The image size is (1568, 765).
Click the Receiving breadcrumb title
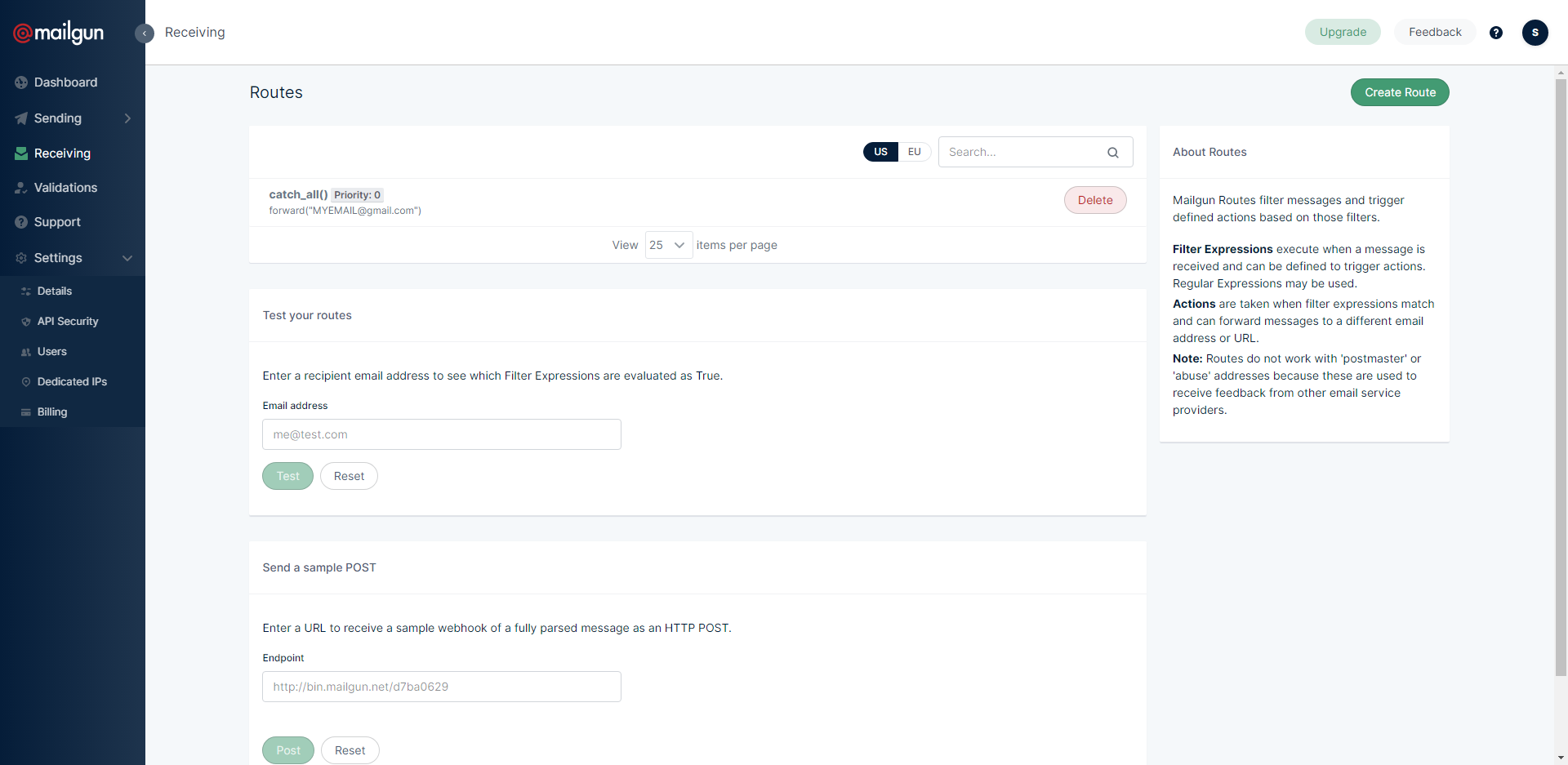[x=194, y=33]
